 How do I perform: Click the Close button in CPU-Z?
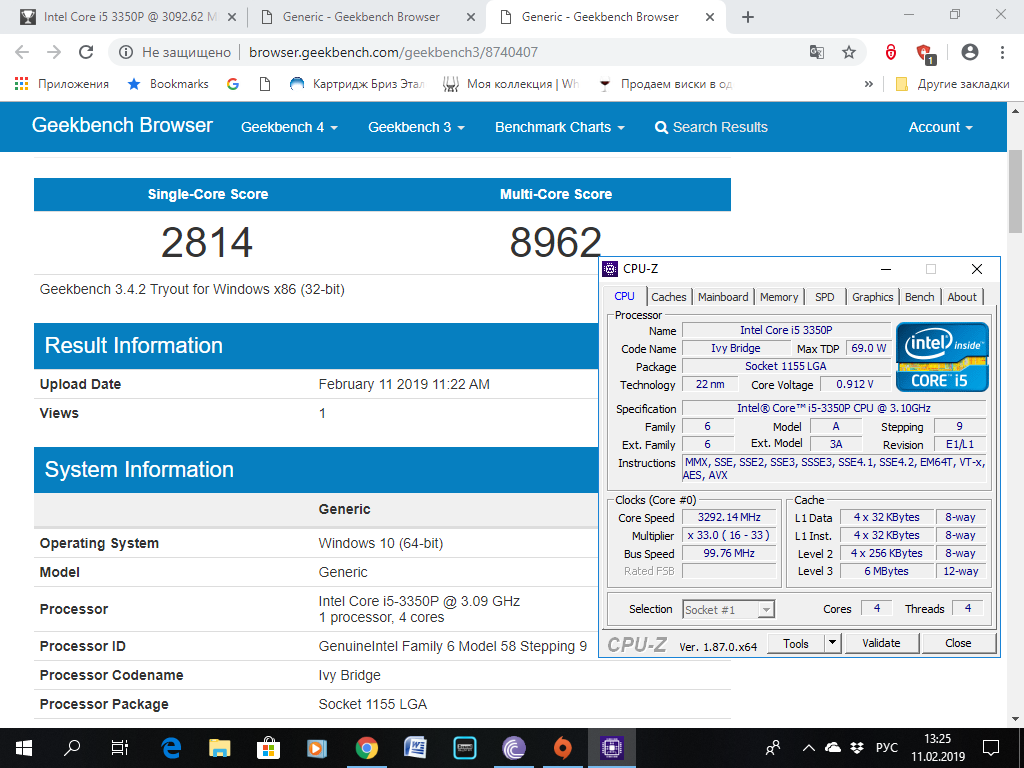[x=958, y=643]
